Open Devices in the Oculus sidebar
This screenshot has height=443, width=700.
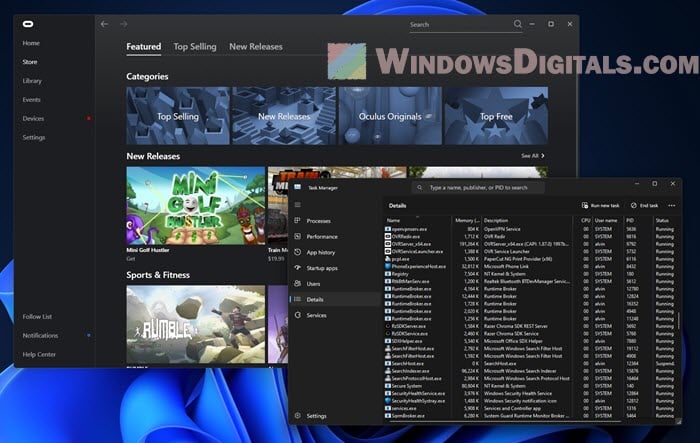point(33,118)
